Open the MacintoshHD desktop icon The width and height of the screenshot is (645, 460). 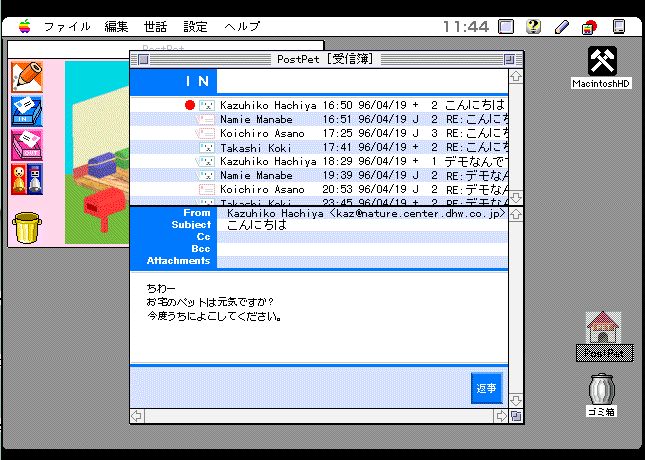(601, 67)
